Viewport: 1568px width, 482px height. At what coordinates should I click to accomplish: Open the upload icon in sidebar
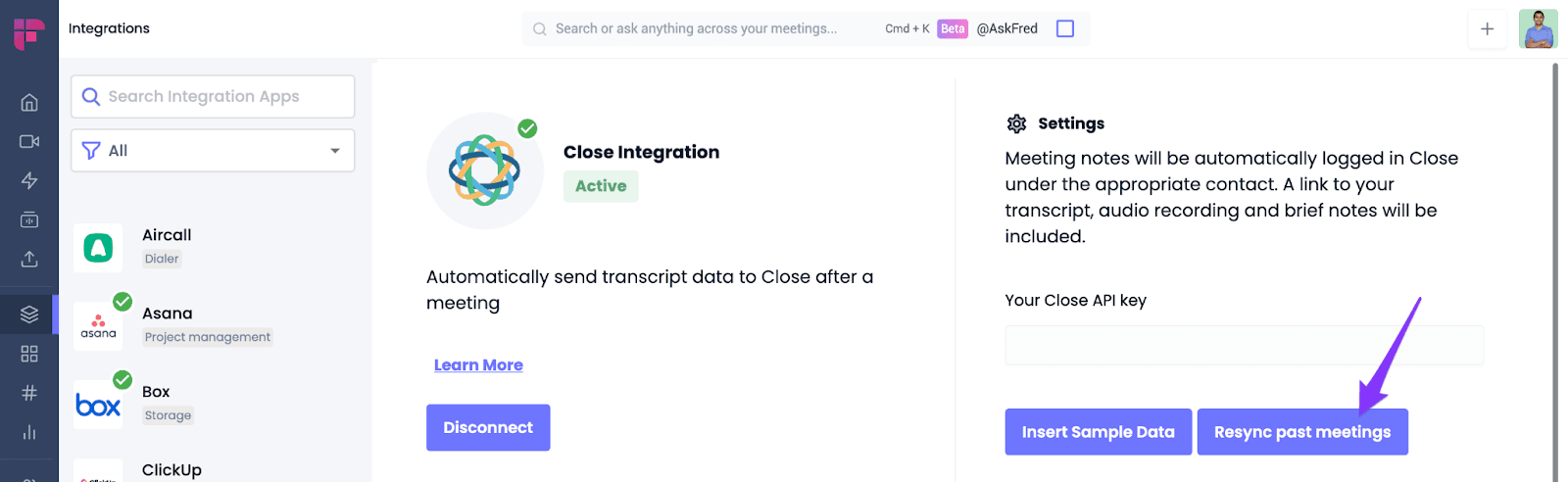29,259
